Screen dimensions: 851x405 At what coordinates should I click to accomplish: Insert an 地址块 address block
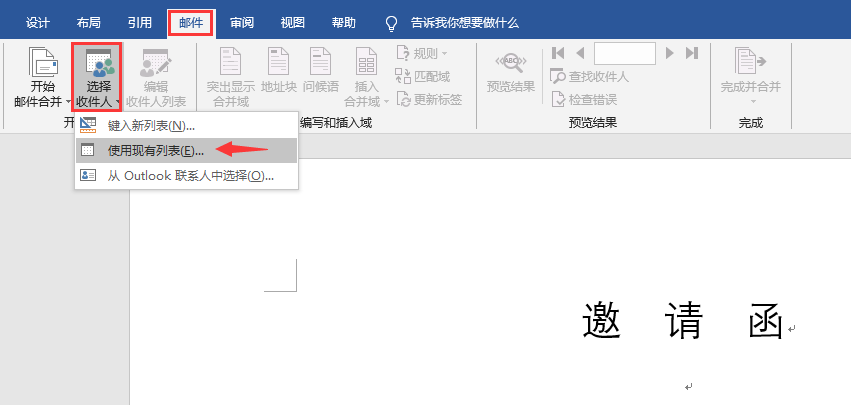point(278,70)
